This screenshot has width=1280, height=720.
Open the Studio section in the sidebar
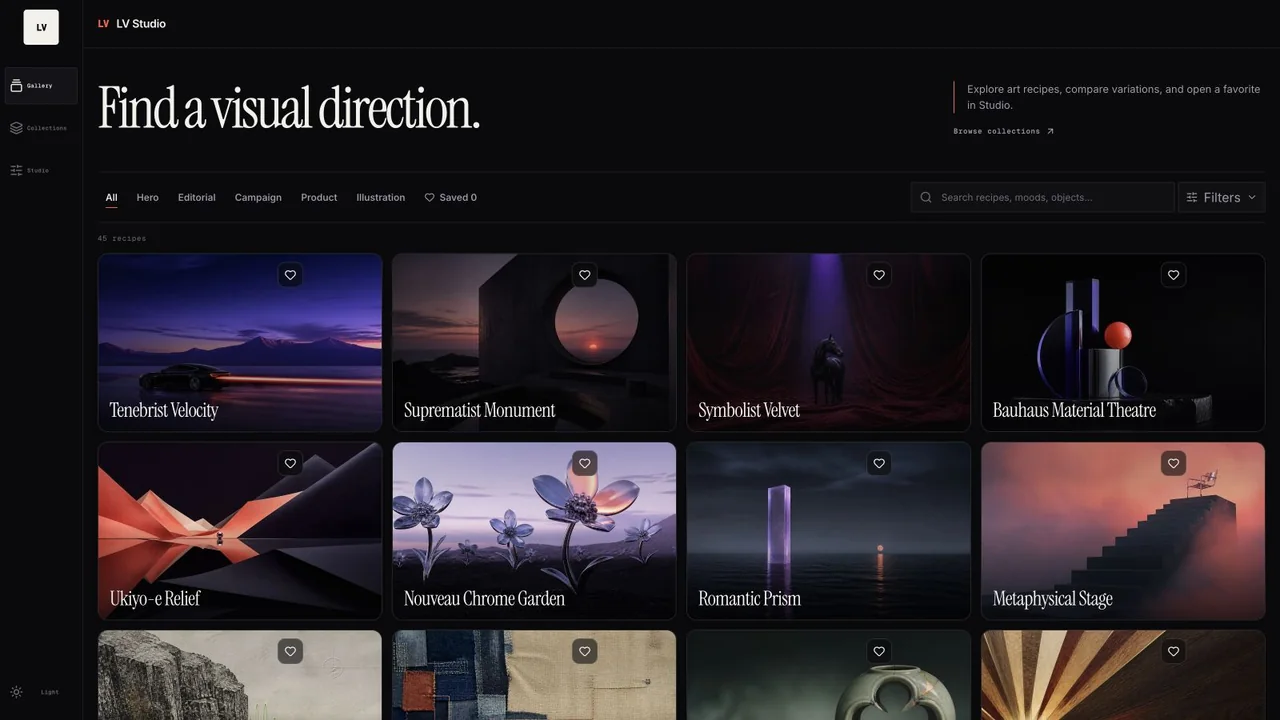[41, 170]
